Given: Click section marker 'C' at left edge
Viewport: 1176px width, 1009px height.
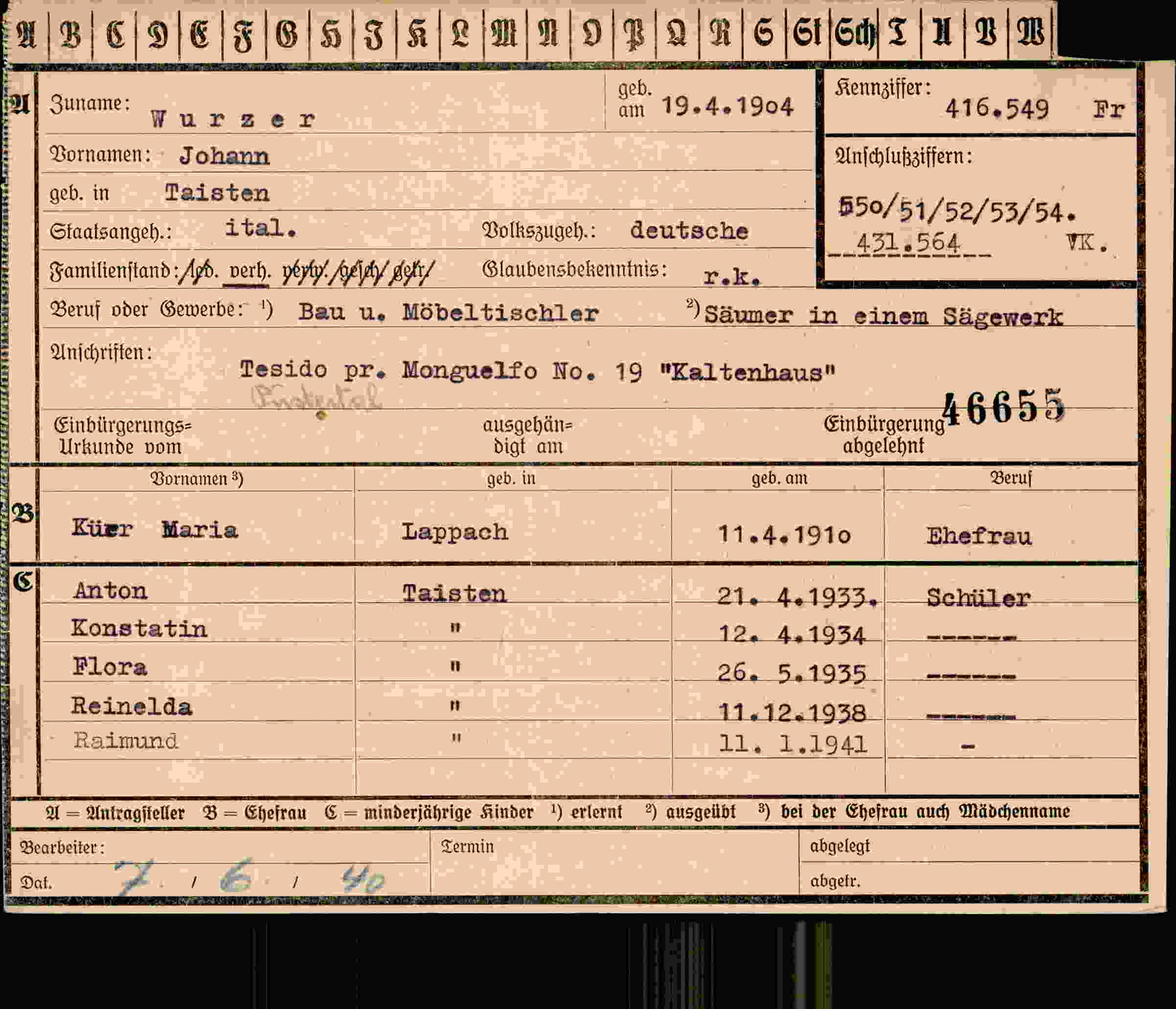Looking at the screenshot, I should 23,582.
